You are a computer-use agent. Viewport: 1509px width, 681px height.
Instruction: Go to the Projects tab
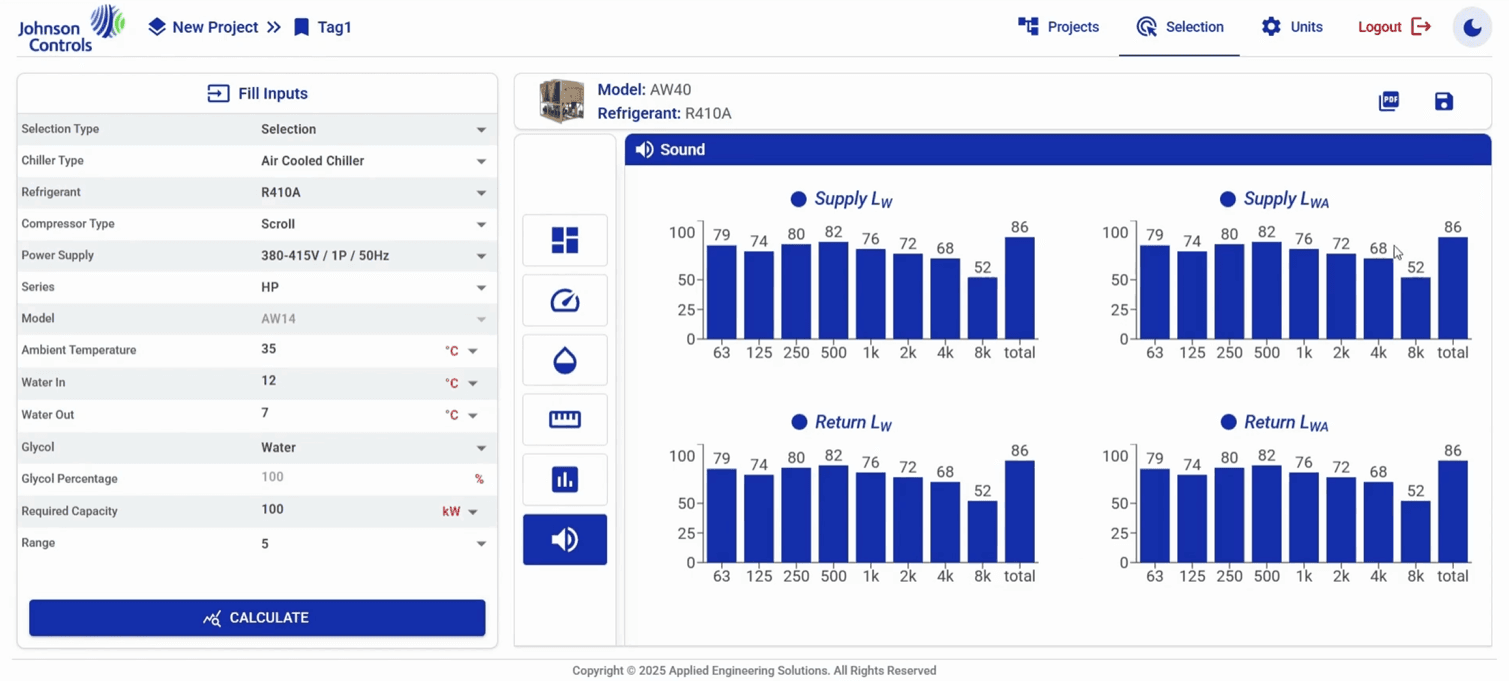[1058, 27]
